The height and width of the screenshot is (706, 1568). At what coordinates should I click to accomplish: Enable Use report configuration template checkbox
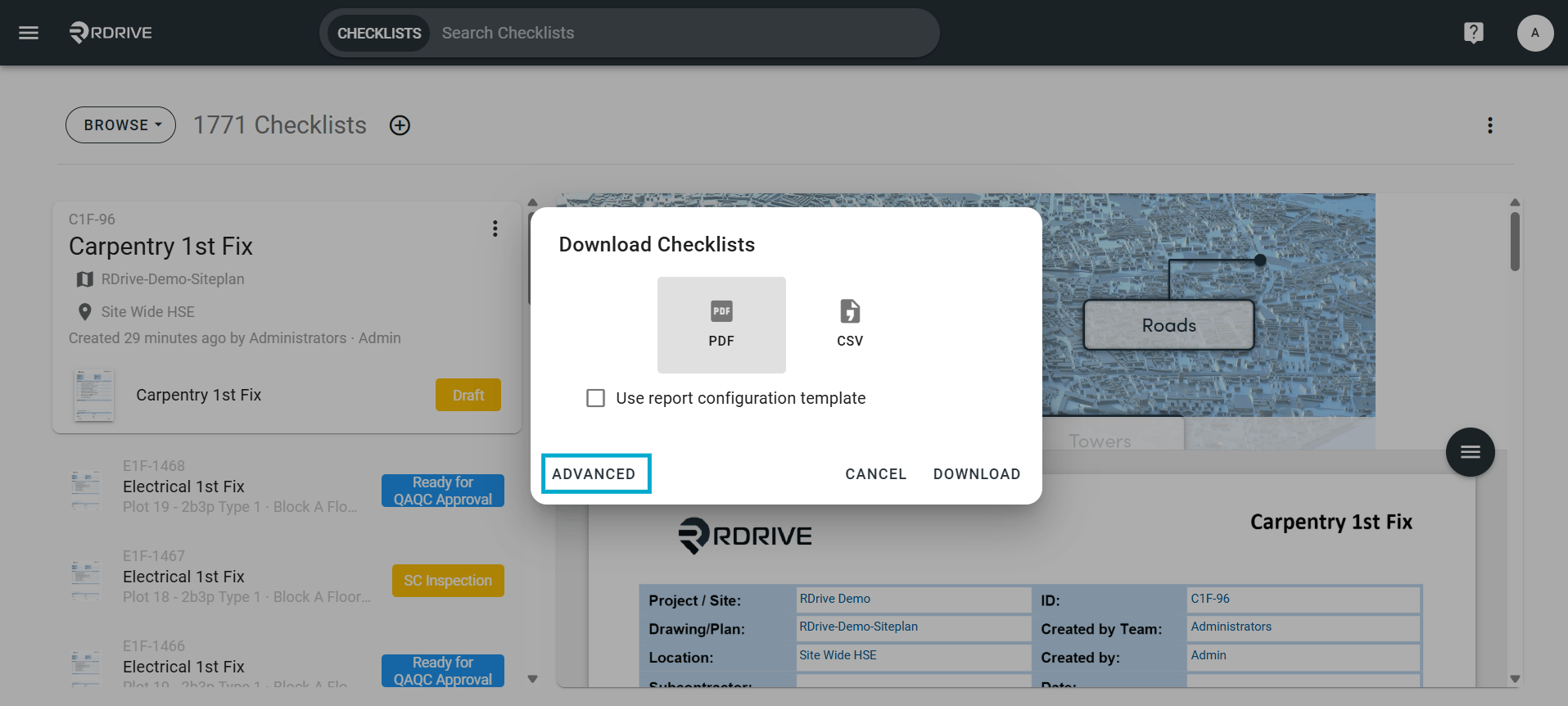point(595,398)
